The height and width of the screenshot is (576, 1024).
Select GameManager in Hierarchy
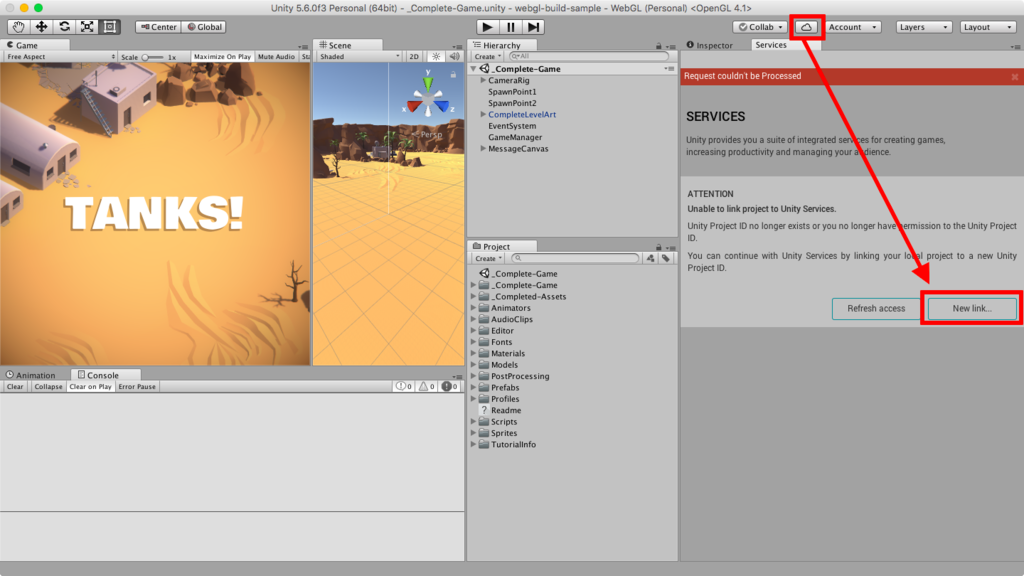(515, 137)
